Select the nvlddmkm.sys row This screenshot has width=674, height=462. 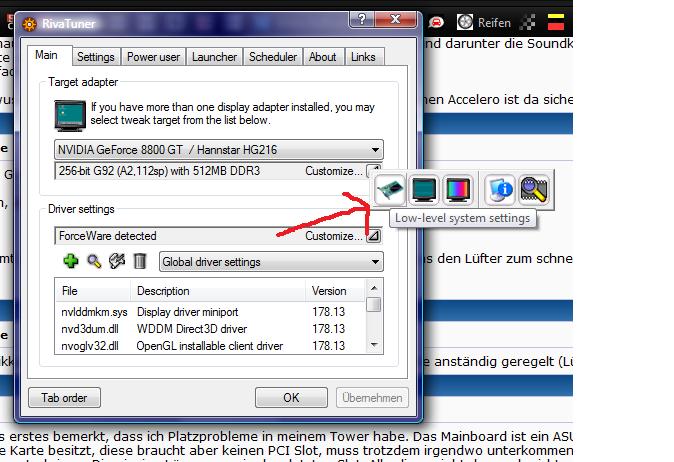pos(211,312)
